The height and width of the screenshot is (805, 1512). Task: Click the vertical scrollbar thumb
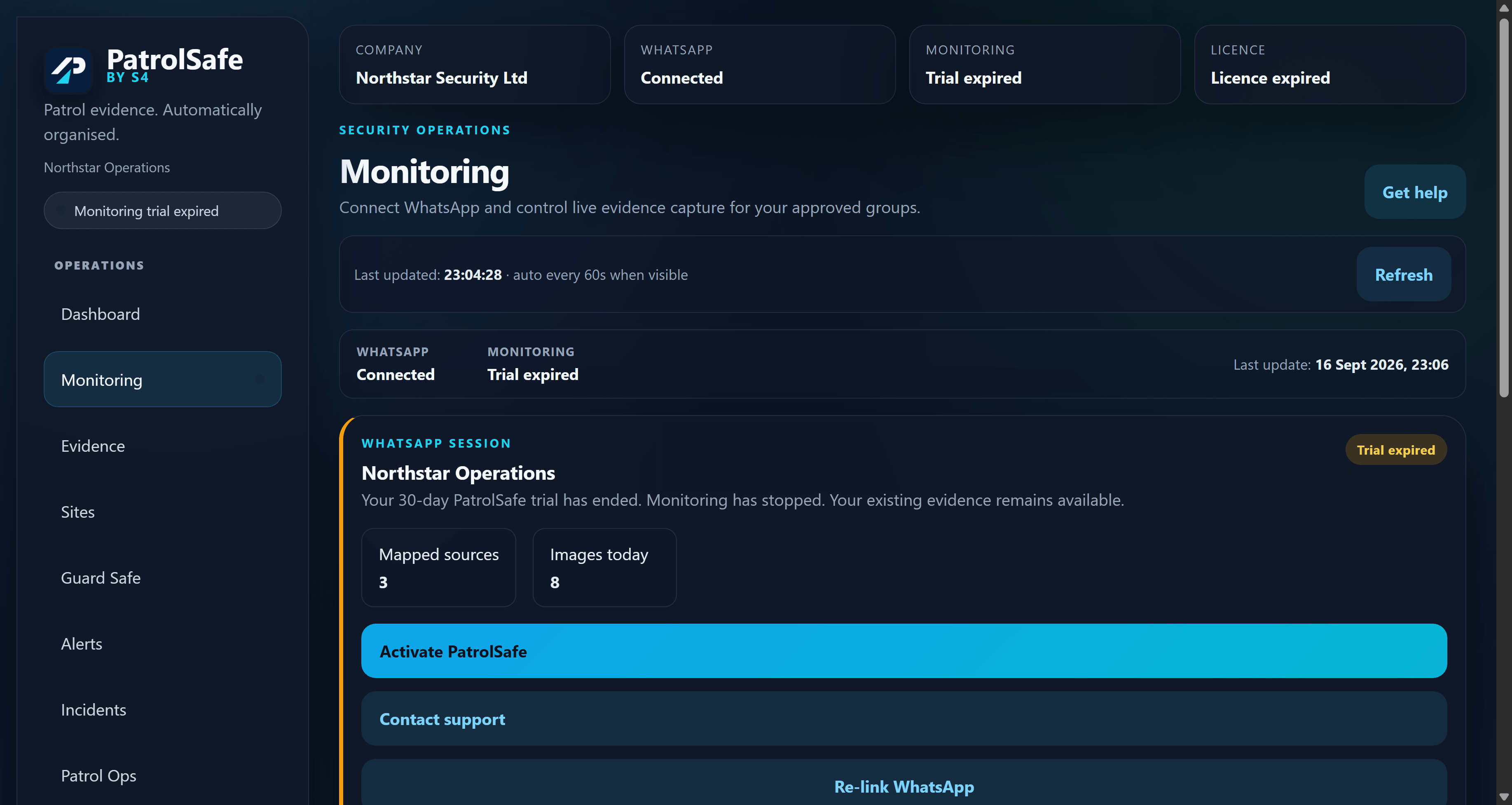(1504, 208)
